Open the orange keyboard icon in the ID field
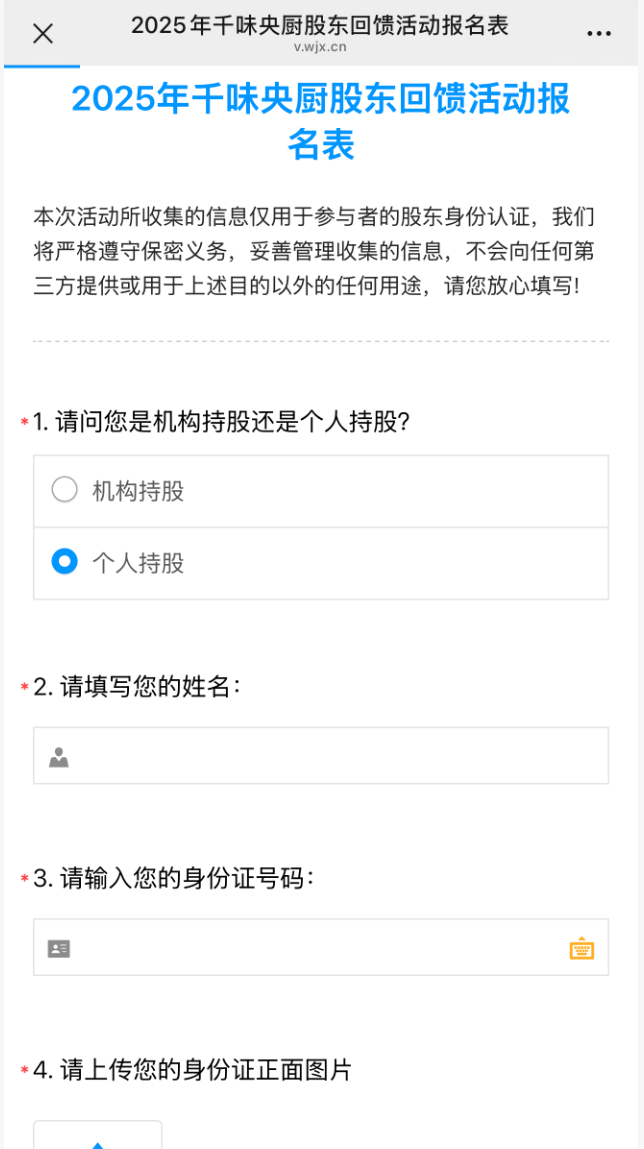Image resolution: width=644 pixels, height=1149 pixels. [x=582, y=948]
